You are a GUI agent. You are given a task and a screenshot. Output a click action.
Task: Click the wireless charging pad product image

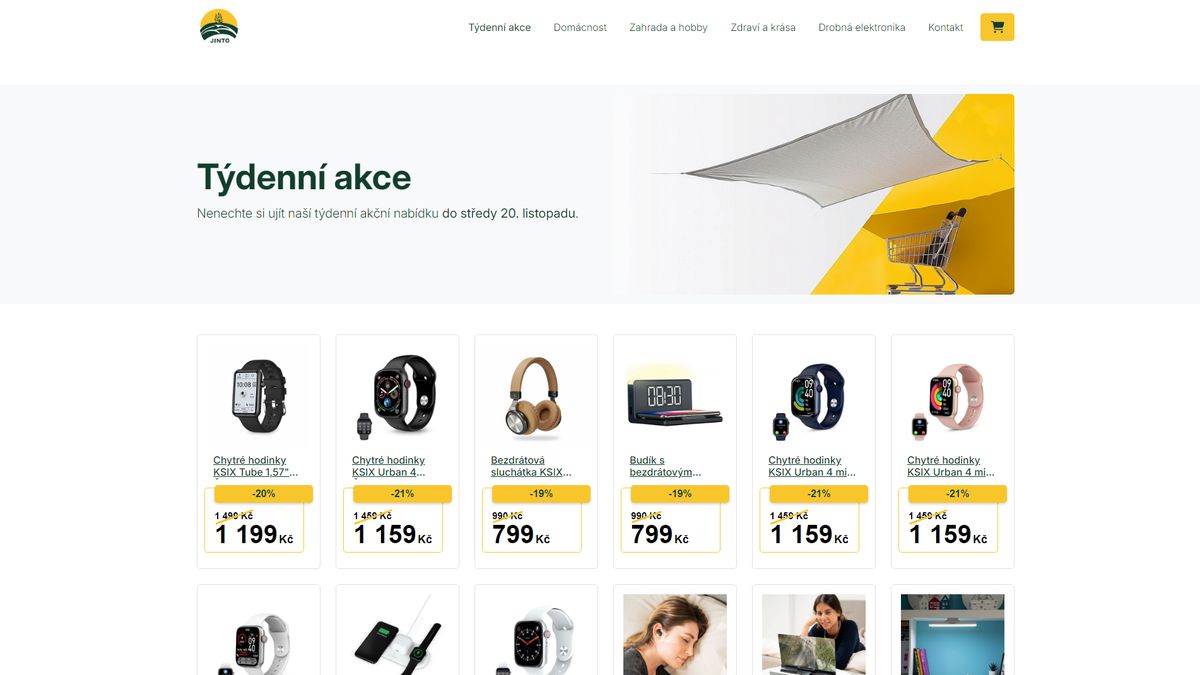[x=398, y=634]
